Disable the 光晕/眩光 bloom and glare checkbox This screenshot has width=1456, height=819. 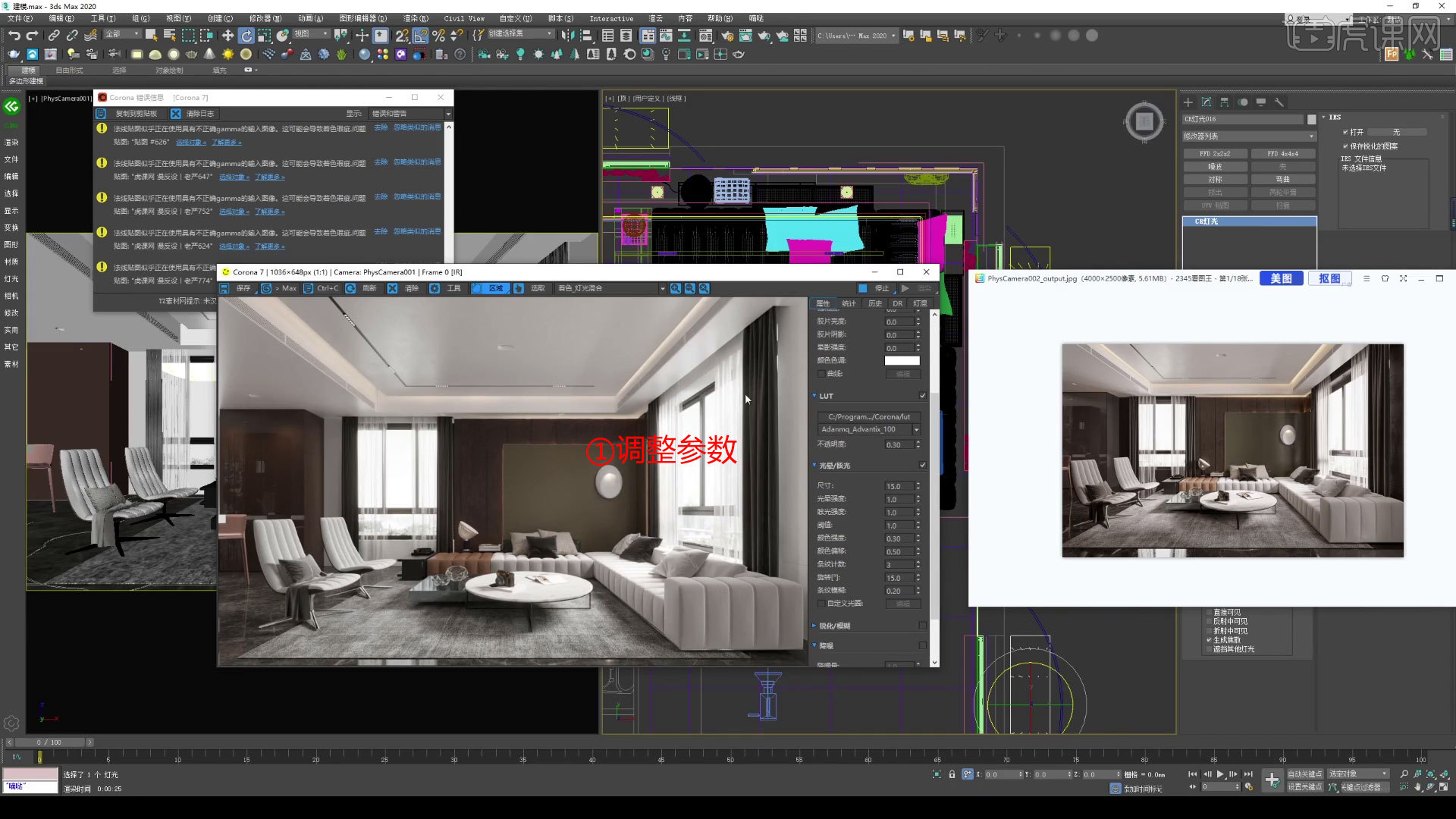click(922, 464)
